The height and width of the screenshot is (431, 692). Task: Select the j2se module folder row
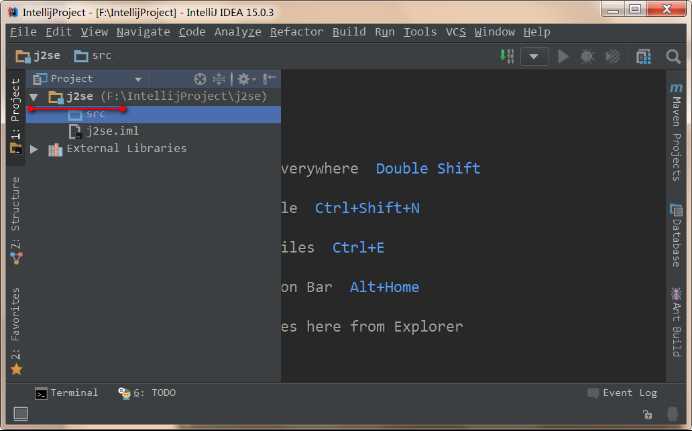(154, 97)
